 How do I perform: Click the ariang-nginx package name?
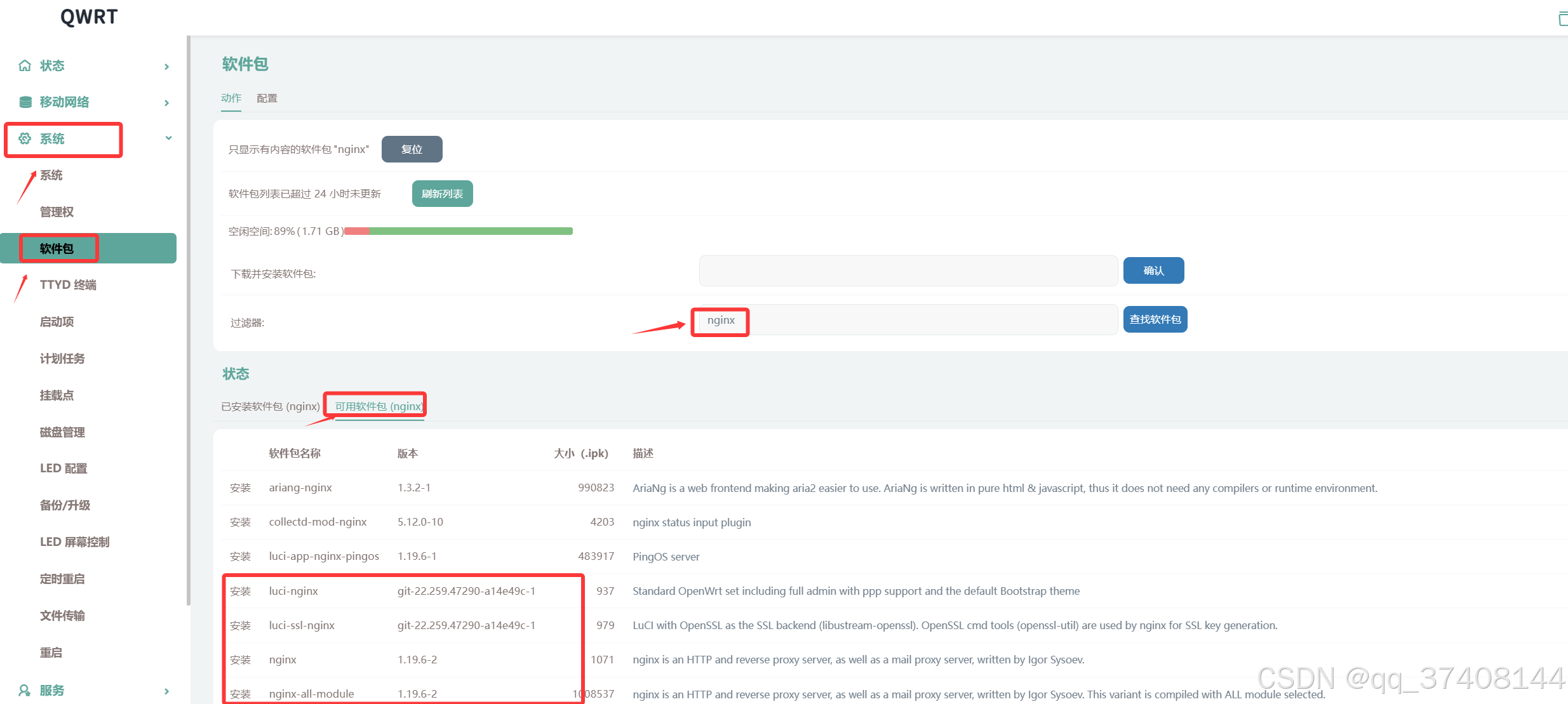click(300, 488)
